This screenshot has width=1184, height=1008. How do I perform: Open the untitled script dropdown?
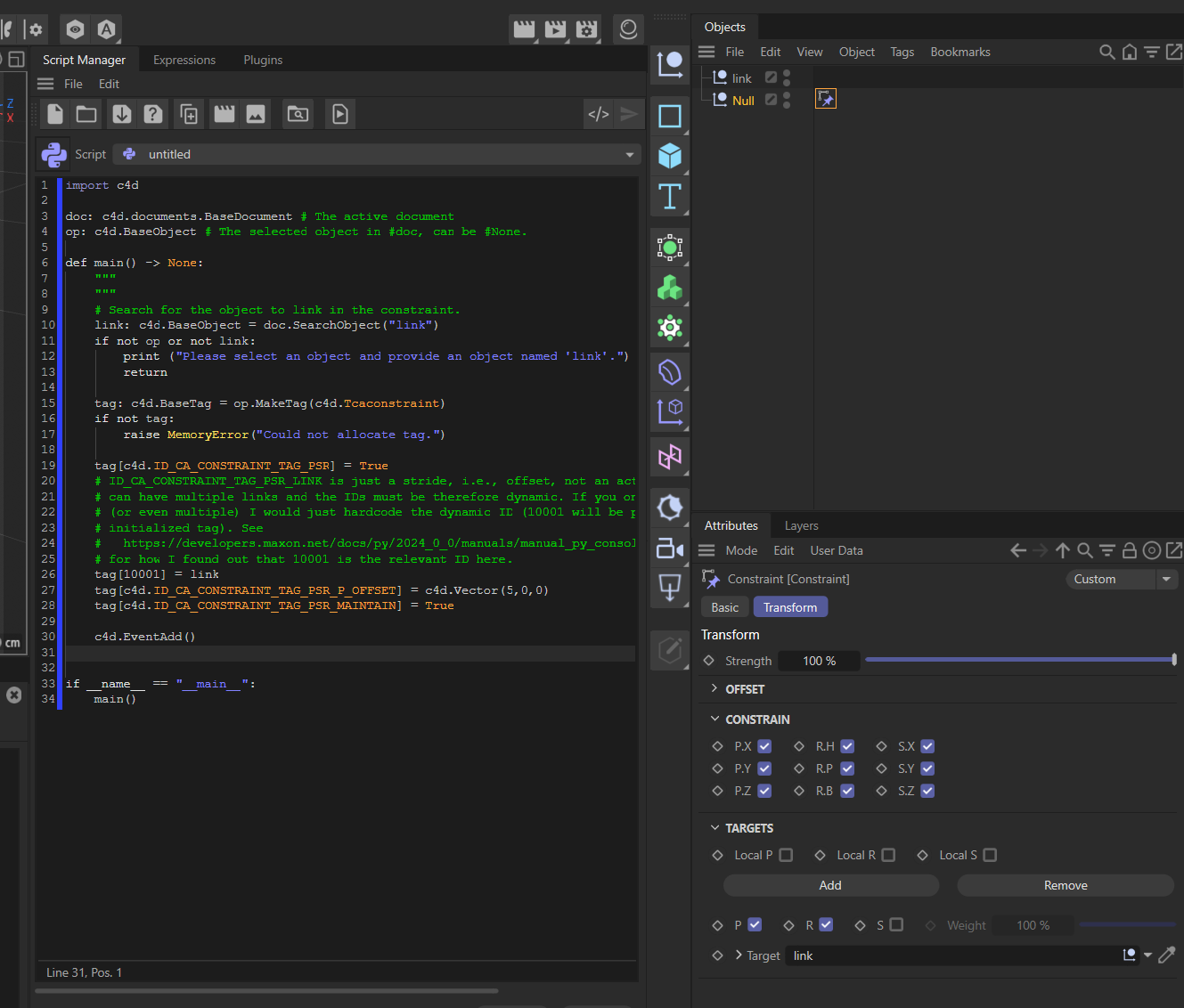pos(630,154)
